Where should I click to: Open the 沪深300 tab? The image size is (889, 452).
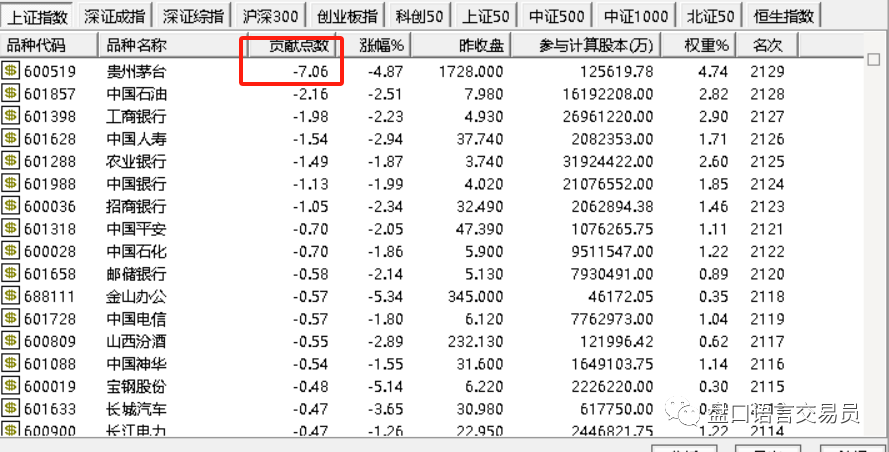(x=269, y=16)
